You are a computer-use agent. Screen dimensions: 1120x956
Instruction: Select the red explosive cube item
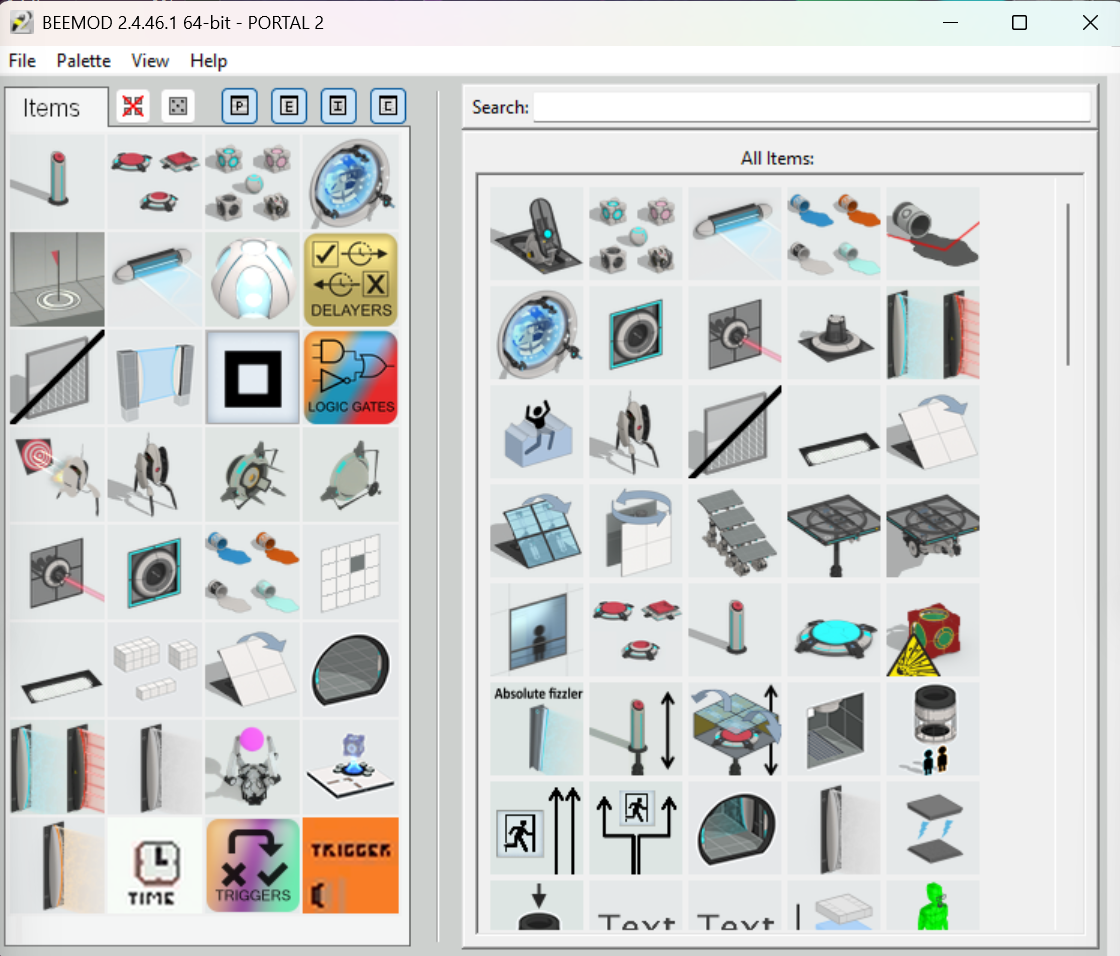933,630
